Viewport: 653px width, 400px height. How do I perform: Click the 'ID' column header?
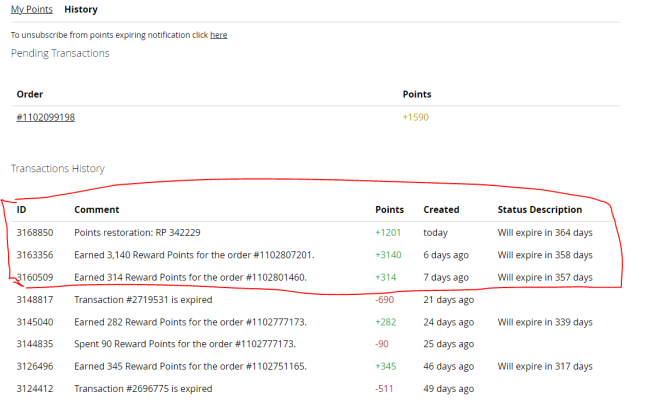coord(21,210)
